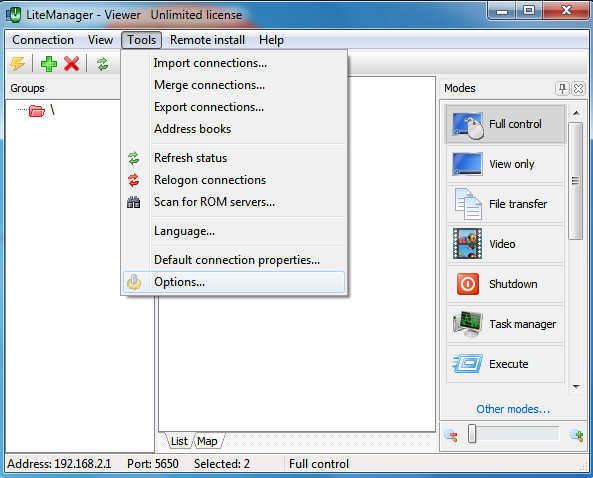The width and height of the screenshot is (593, 478).
Task: Click the red Shutdown power icon
Action: point(468,284)
